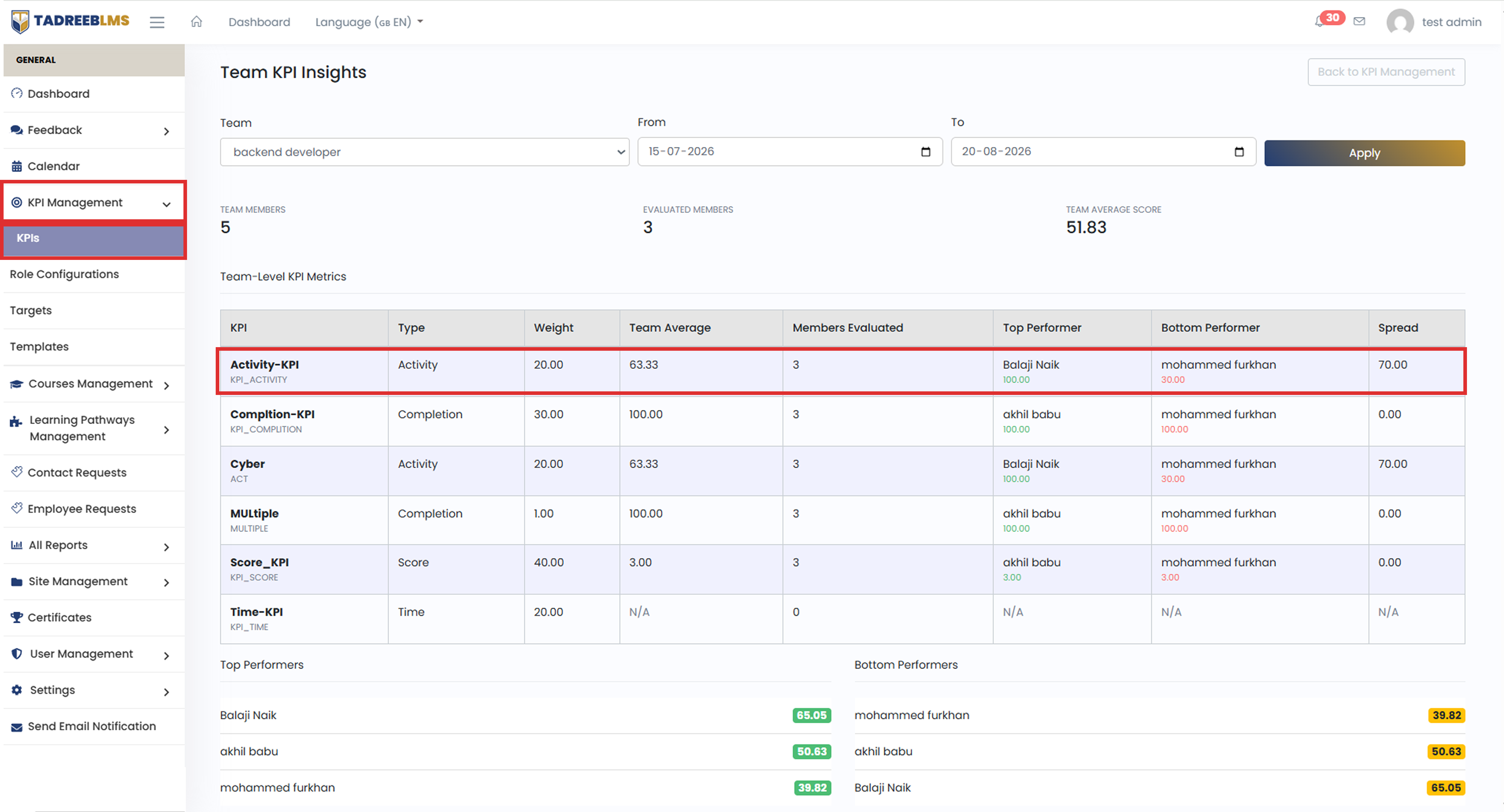Click the Score_KPI name cell
The image size is (1504, 812).
pos(304,569)
